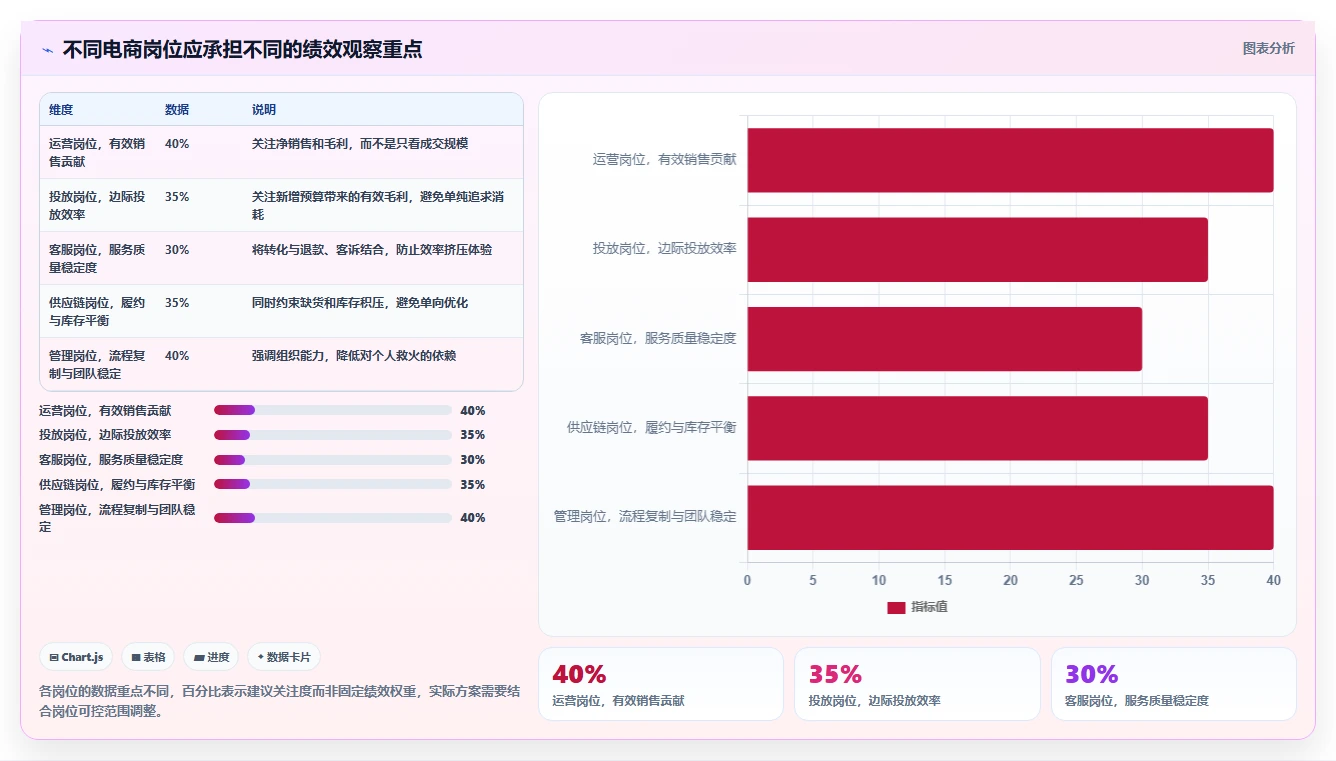Click table cell 运营岗位，有效销售贡献
The image size is (1336, 761).
[97, 152]
